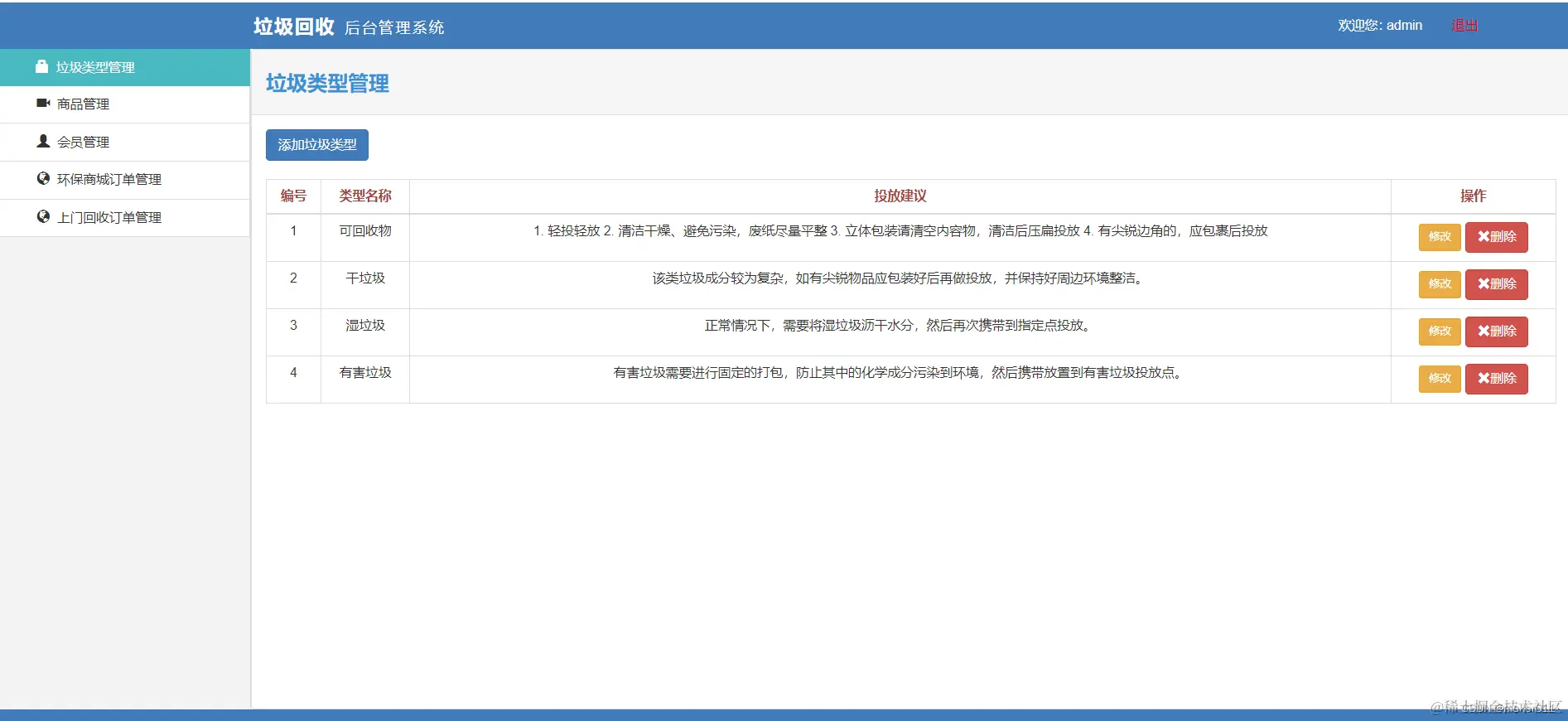Click the 后台管理系统 subtitle text
The height and width of the screenshot is (721, 1568).
pos(394,28)
